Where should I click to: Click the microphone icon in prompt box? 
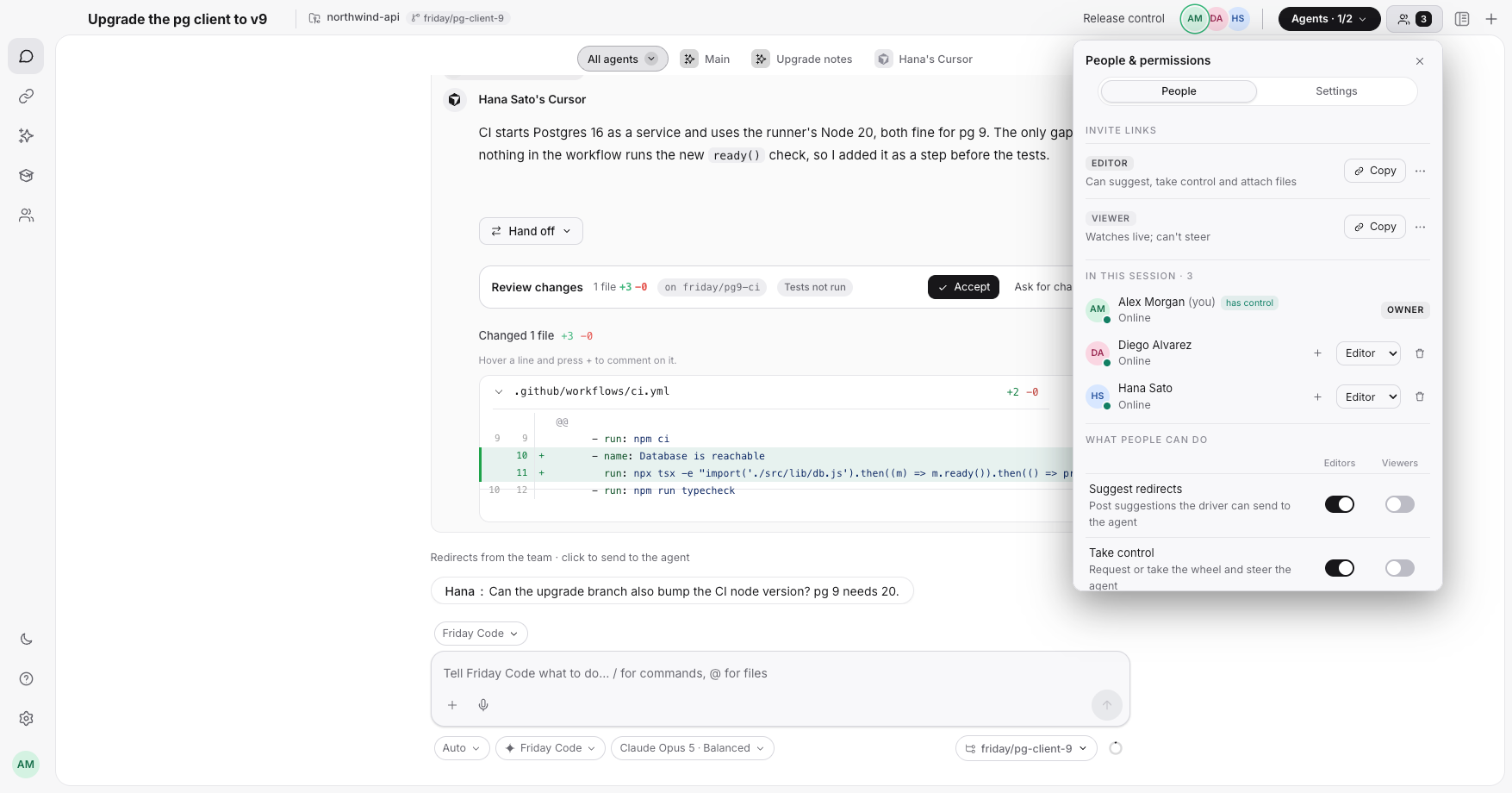pos(483,704)
